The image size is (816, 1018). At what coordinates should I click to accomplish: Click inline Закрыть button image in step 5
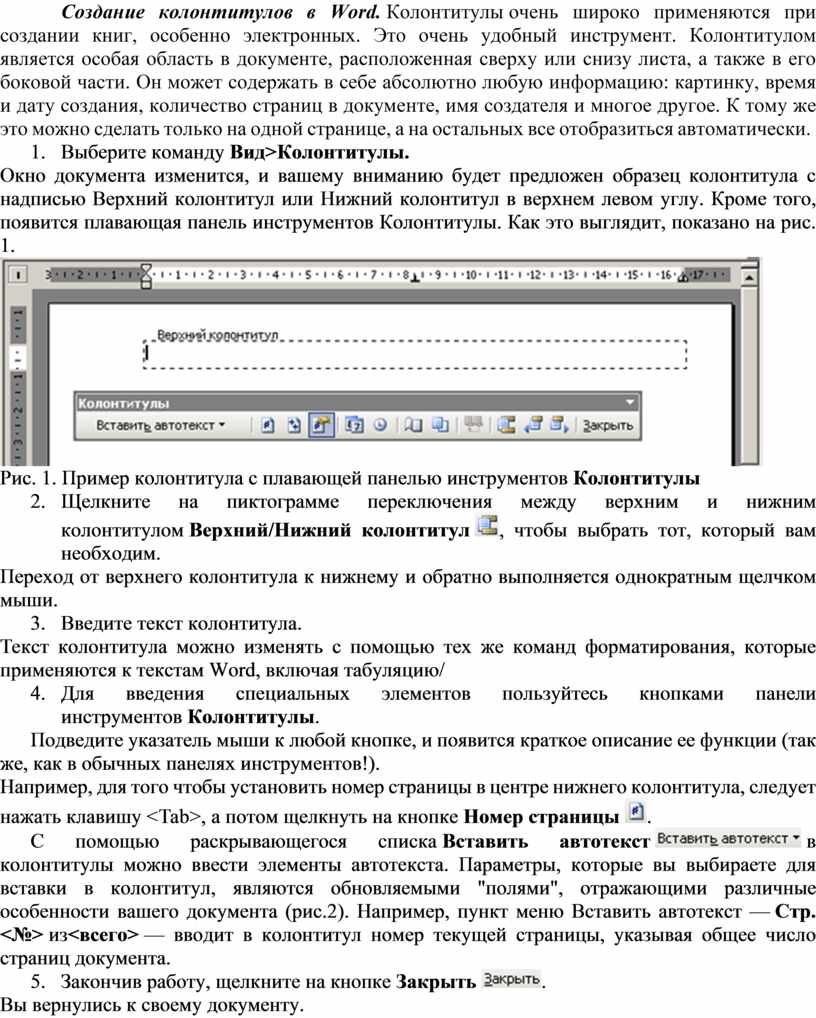[511, 979]
